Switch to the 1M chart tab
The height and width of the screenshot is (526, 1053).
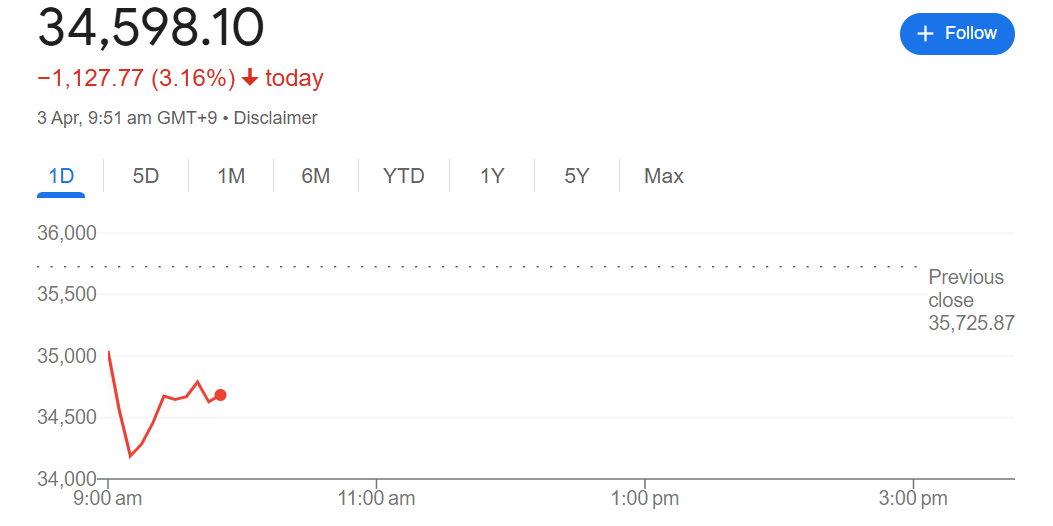click(x=231, y=176)
